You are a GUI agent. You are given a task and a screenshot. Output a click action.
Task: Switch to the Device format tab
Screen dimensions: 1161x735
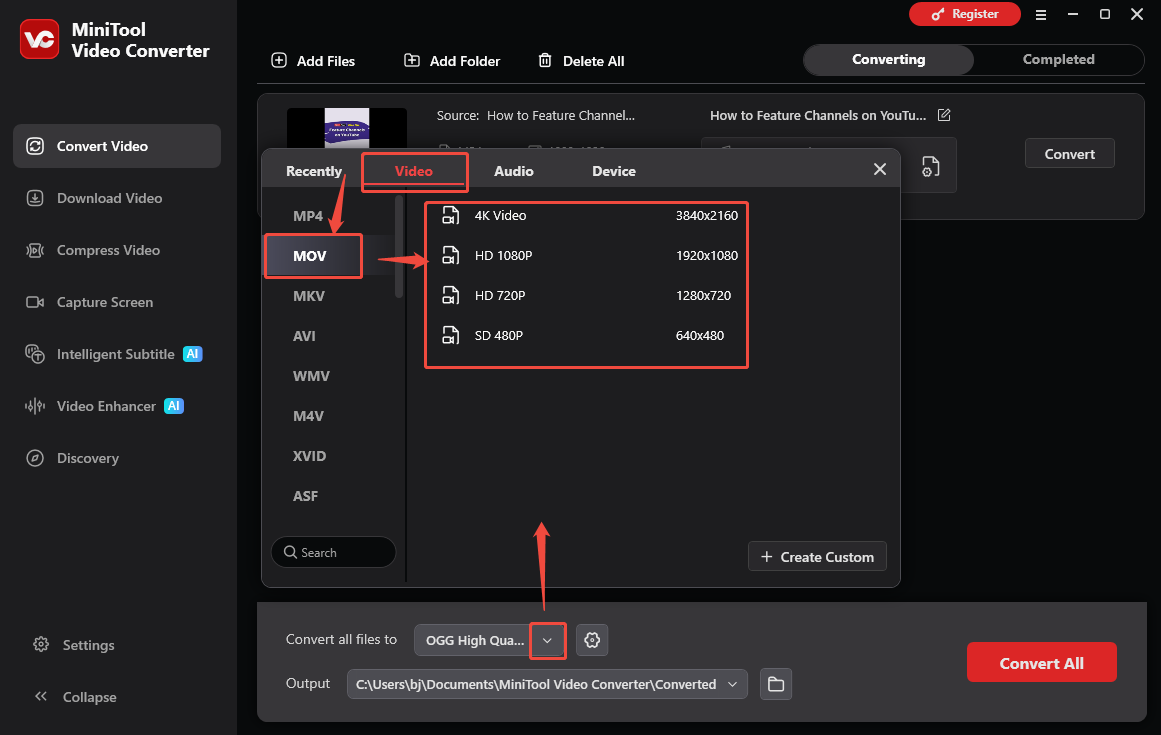pos(614,171)
